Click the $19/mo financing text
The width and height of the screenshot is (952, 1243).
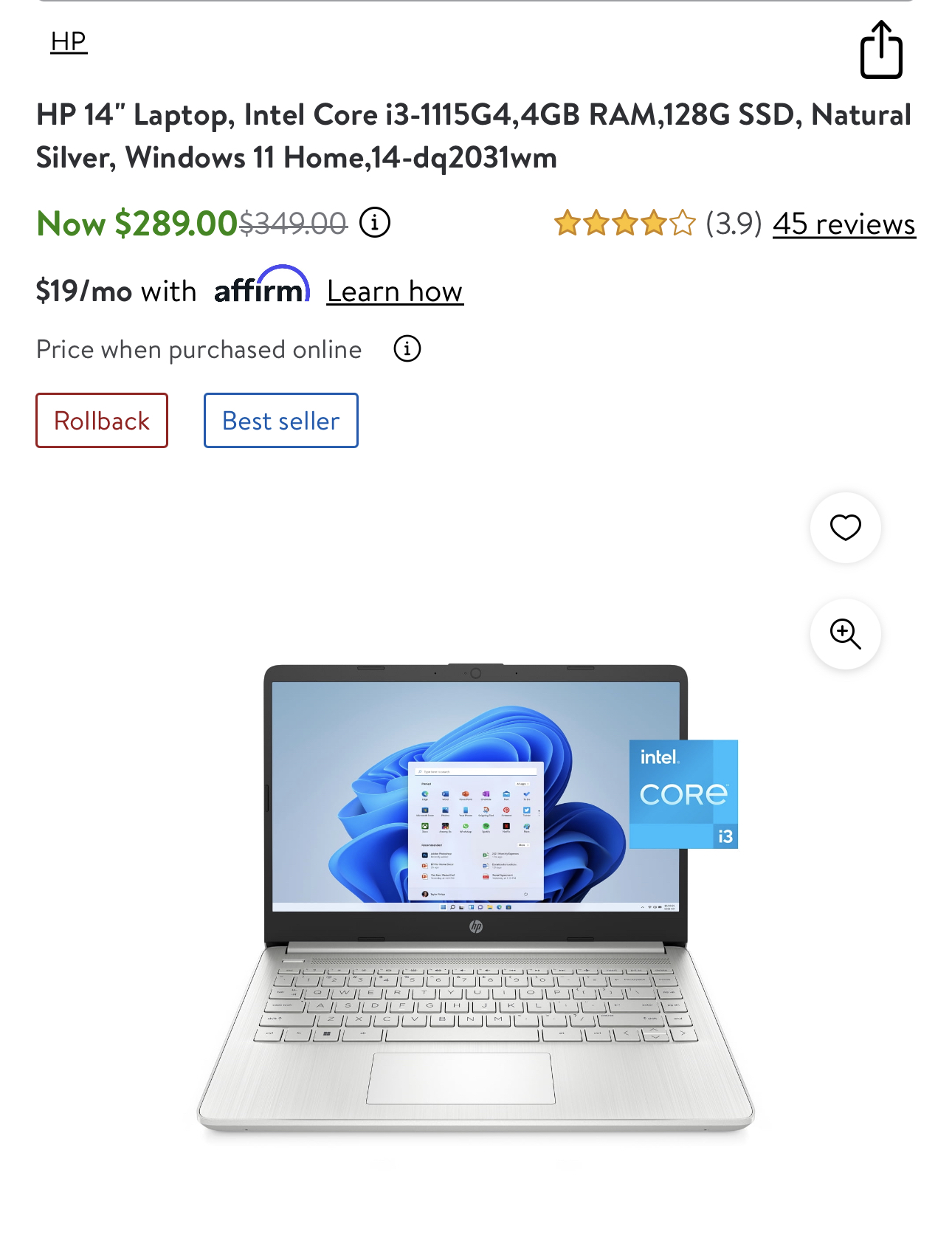tap(116, 291)
